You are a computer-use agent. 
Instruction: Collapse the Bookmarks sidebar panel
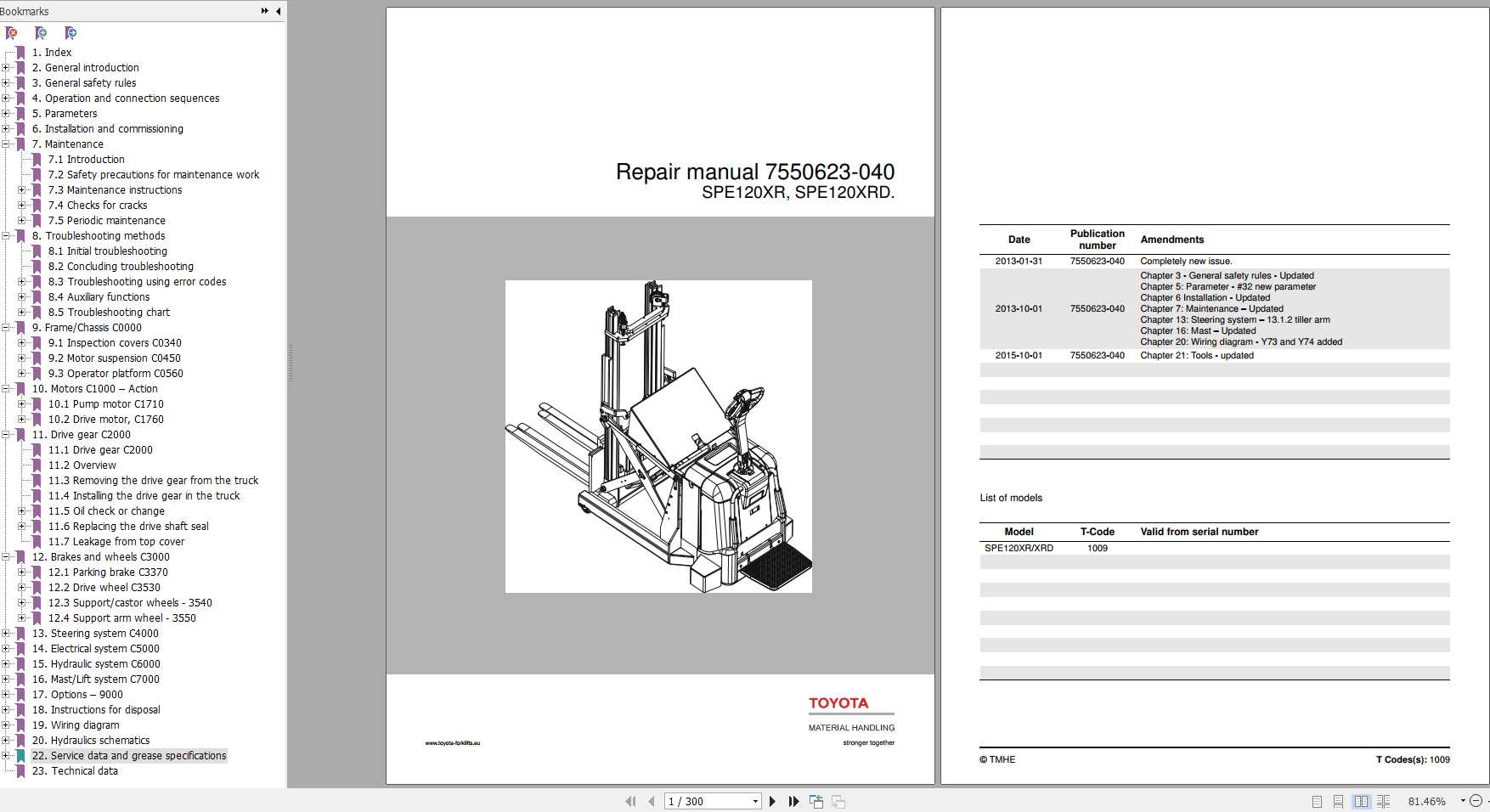[x=277, y=11]
